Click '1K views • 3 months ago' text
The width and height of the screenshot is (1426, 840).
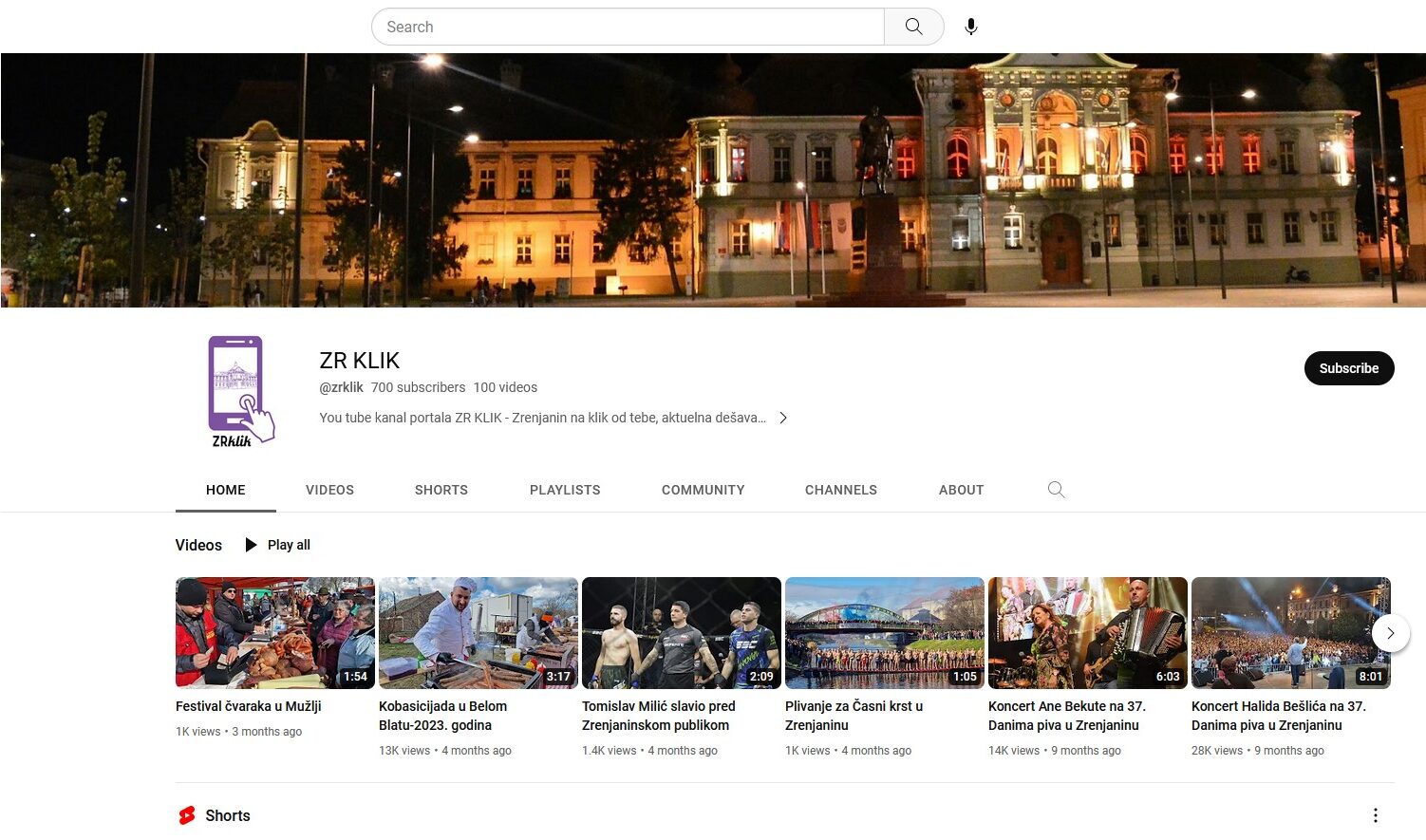[239, 732]
